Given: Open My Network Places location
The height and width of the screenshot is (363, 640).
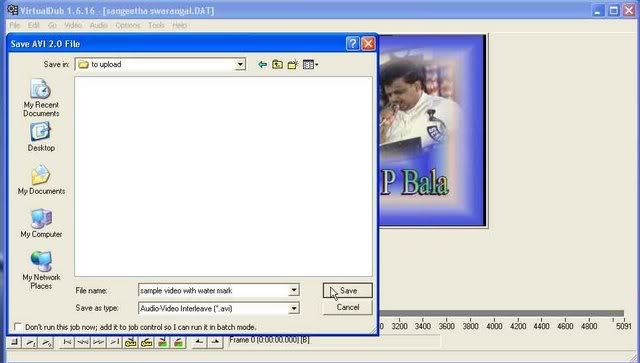Looking at the screenshot, I should pyautogui.click(x=41, y=270).
